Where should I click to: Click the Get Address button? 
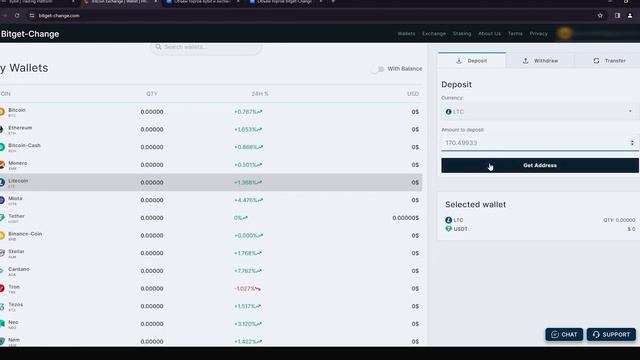click(x=540, y=165)
